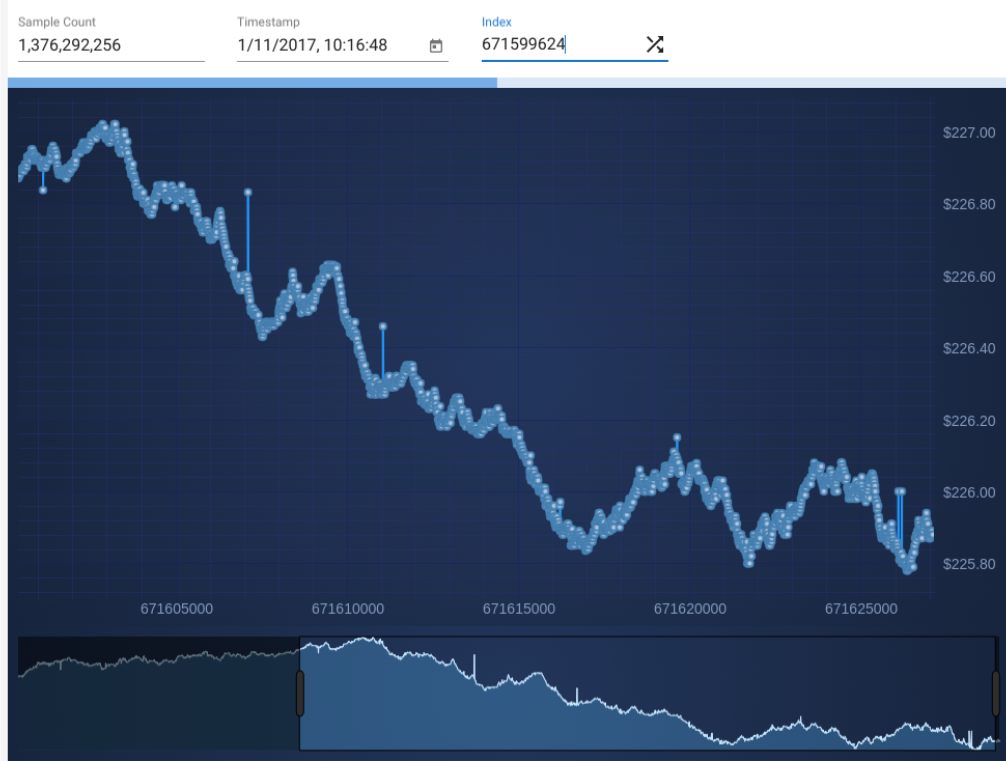Click the 671625000 x-axis tick label

[860, 608]
